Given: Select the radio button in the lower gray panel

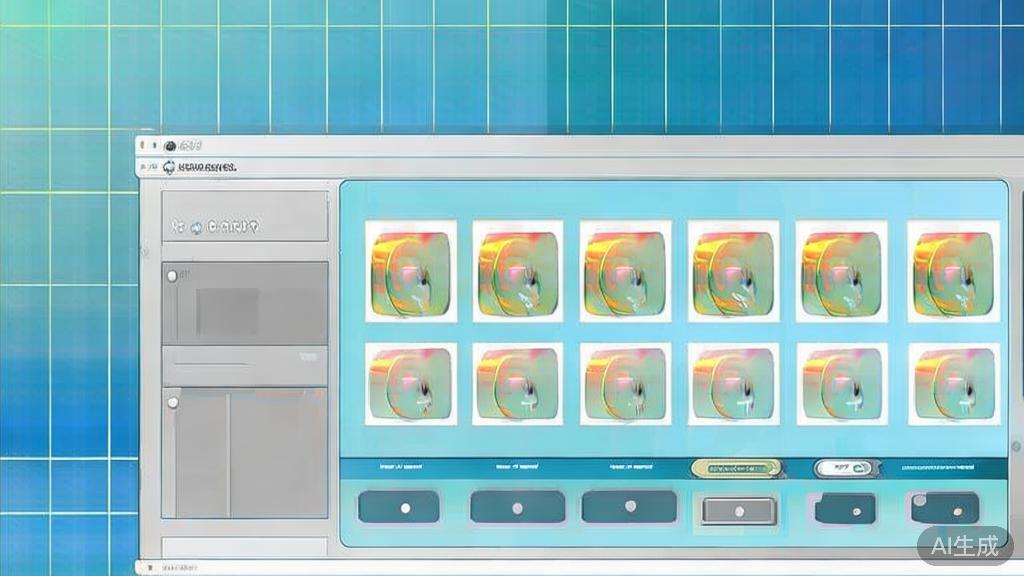Looking at the screenshot, I should tap(173, 403).
